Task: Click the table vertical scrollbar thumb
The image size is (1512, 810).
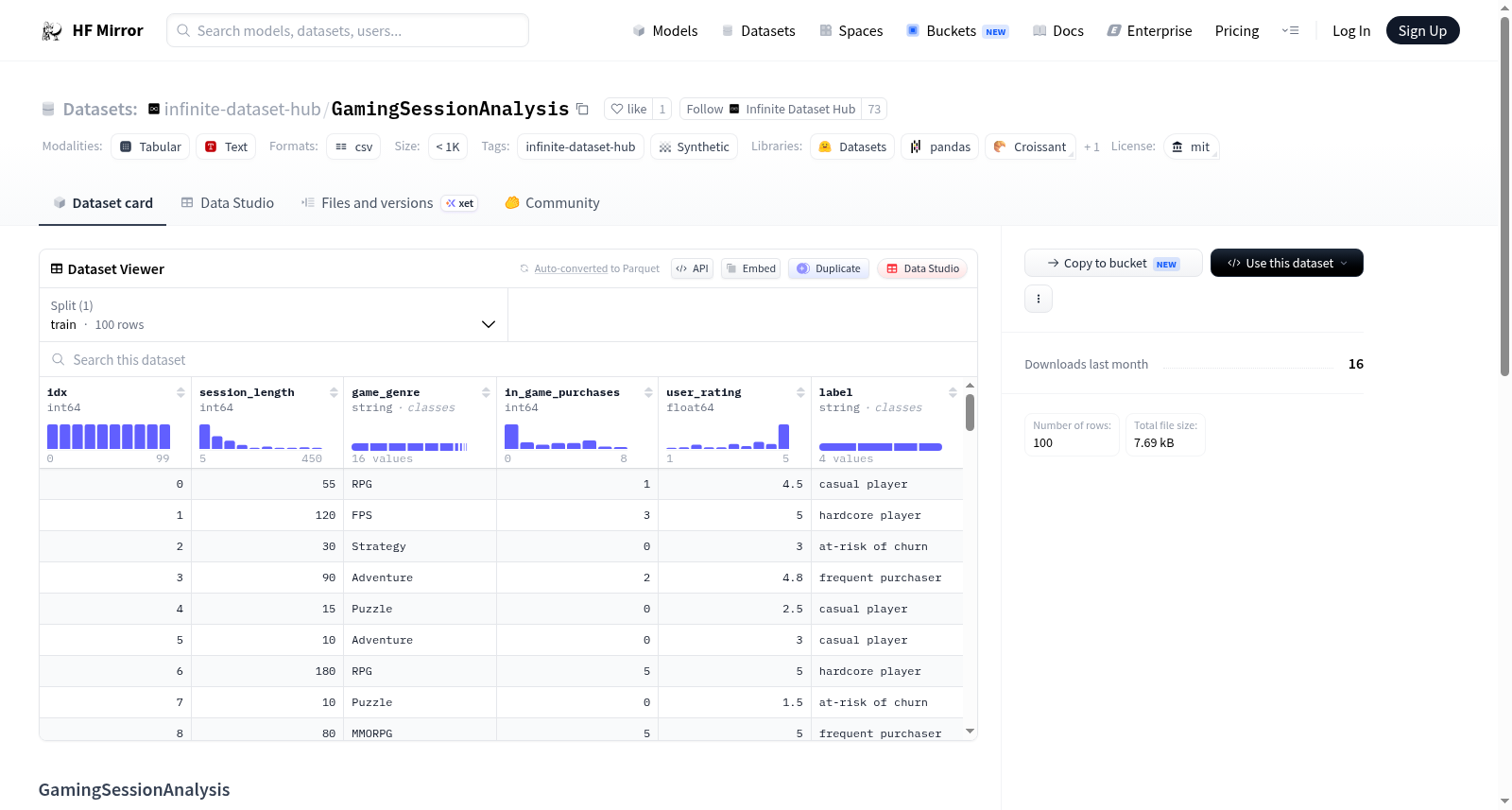Action: [970, 413]
